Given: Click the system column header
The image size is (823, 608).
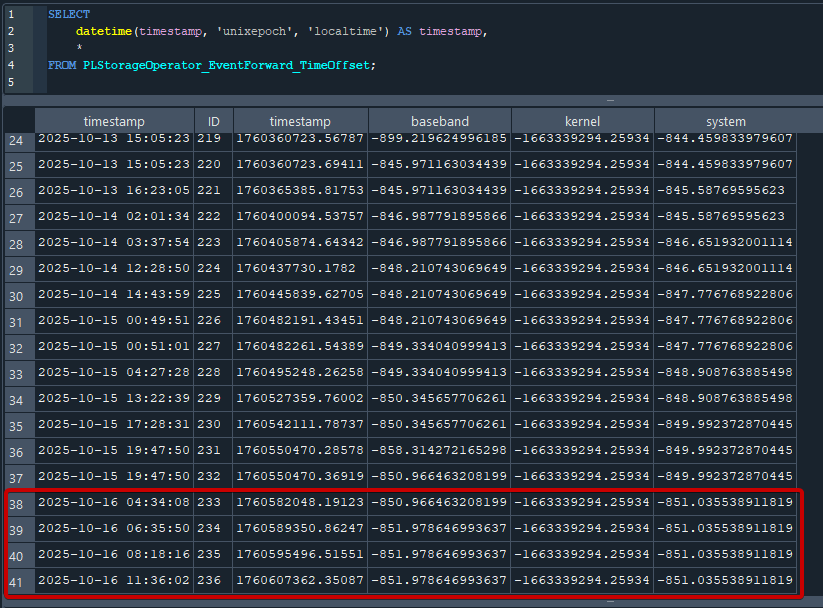Looking at the screenshot, I should point(725,121).
